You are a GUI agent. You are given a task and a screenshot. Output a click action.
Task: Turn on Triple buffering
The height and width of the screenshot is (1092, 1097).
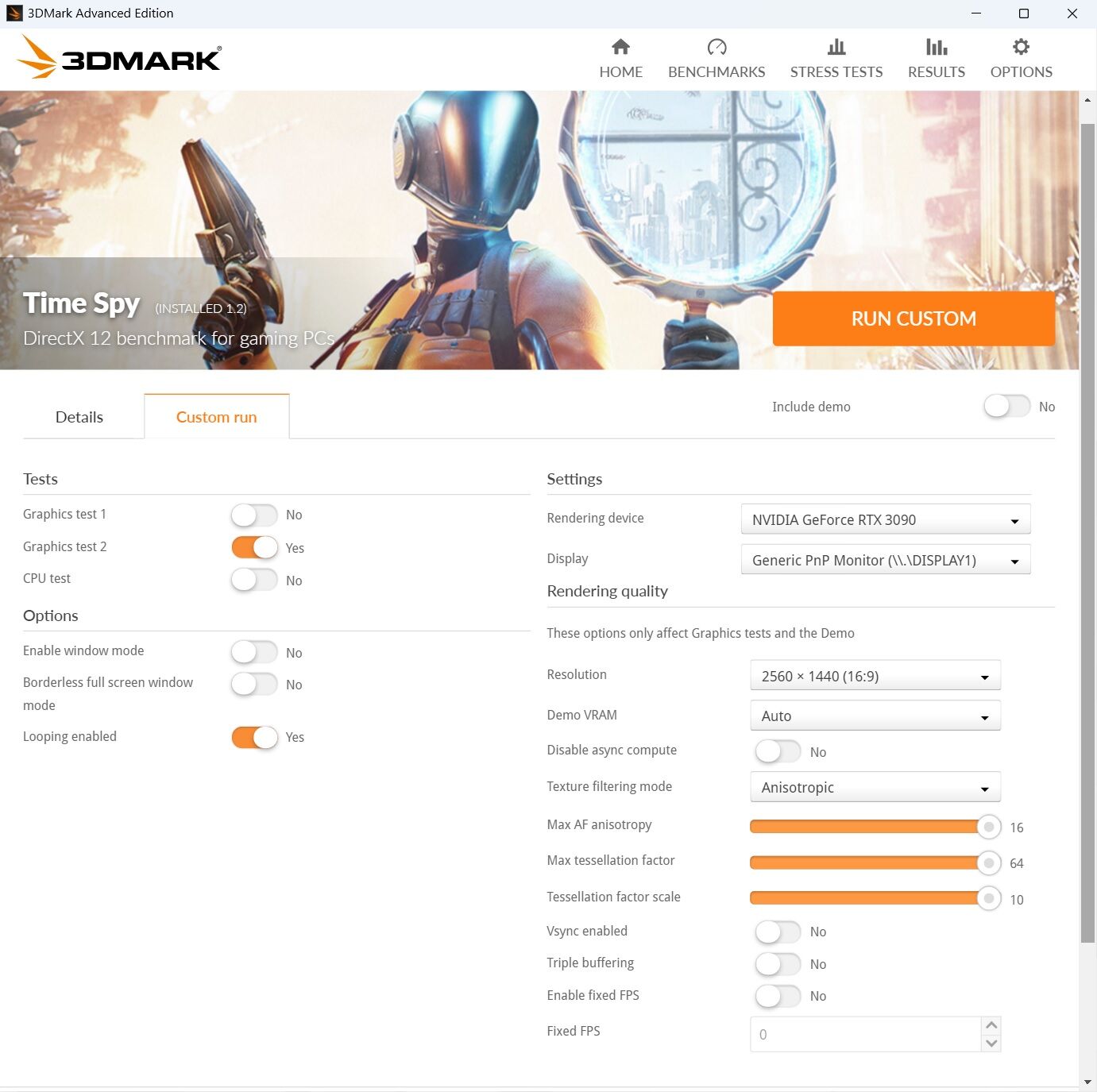tap(778, 963)
